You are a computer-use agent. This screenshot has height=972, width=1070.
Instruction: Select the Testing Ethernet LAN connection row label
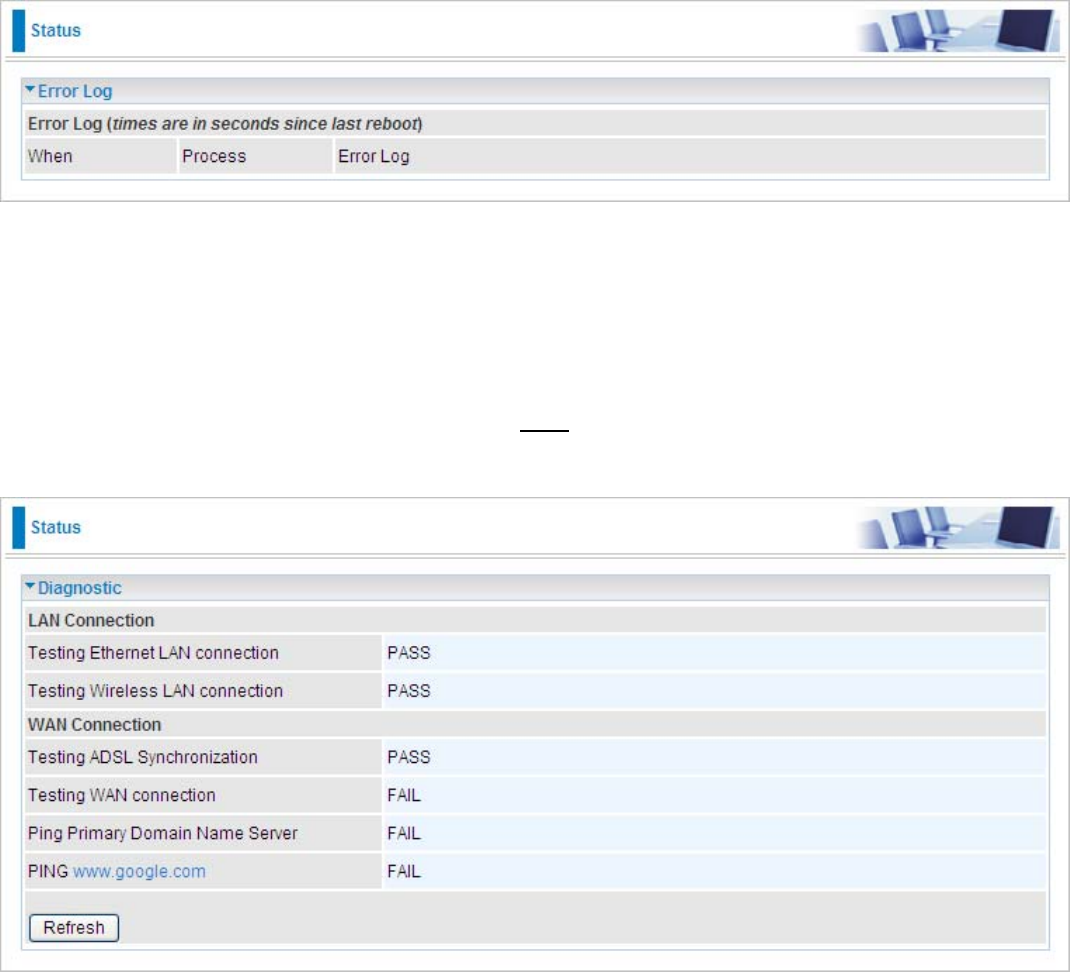154,653
